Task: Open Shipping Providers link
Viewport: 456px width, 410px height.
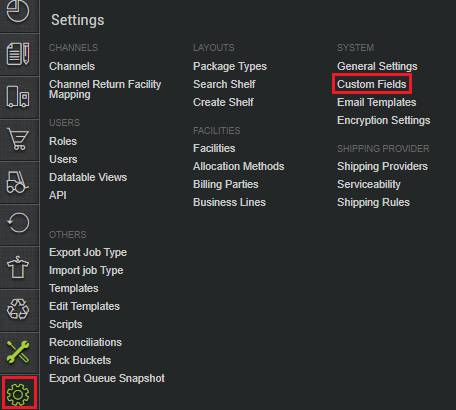Action: (382, 166)
